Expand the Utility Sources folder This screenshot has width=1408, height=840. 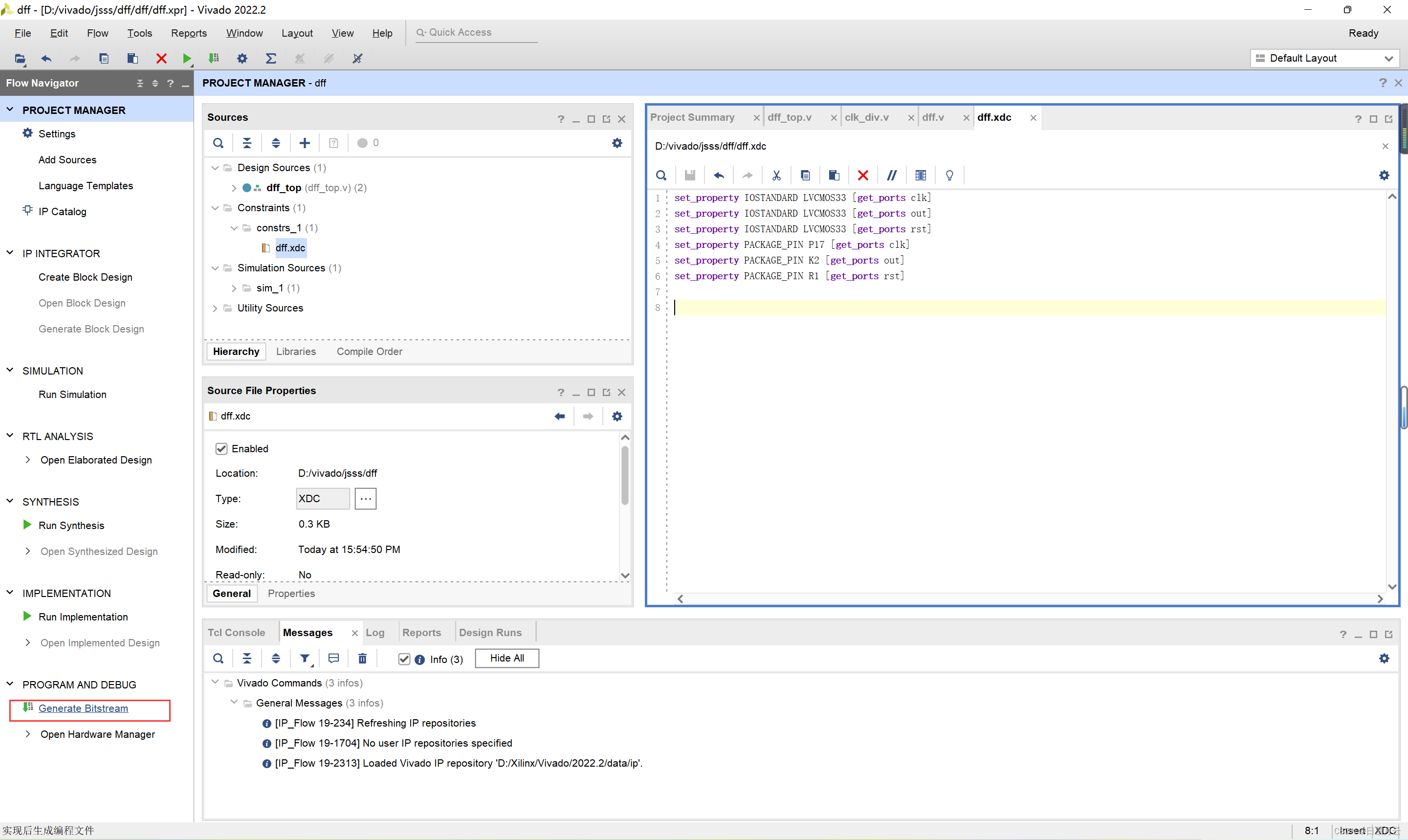(215, 309)
